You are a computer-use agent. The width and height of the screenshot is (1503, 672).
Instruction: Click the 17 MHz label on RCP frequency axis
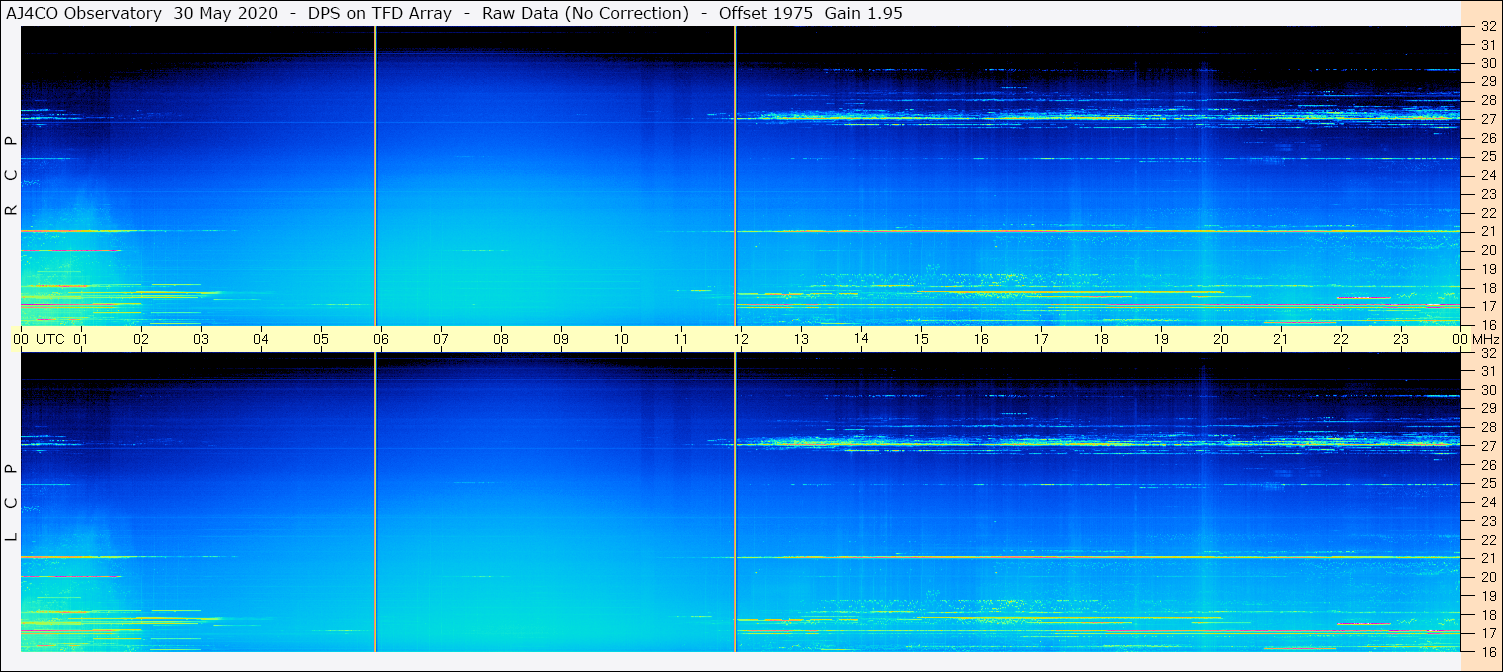click(1487, 306)
